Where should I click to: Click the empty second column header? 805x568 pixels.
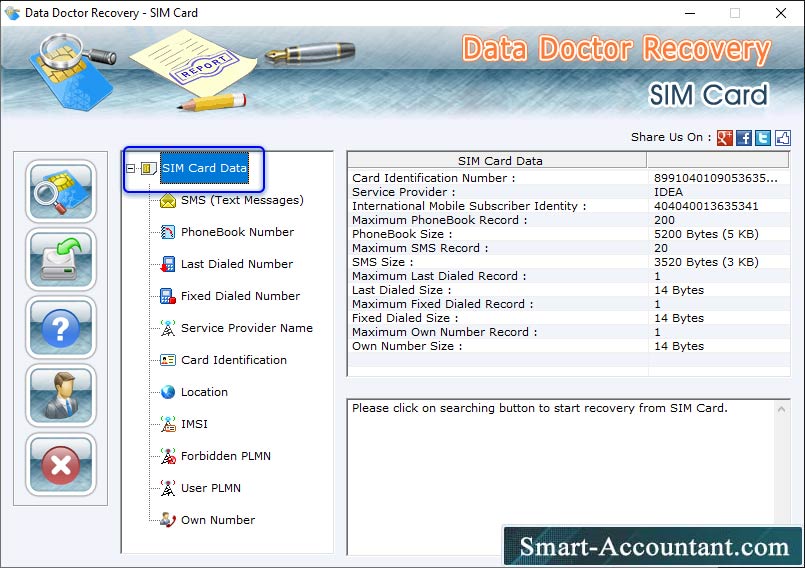click(718, 161)
